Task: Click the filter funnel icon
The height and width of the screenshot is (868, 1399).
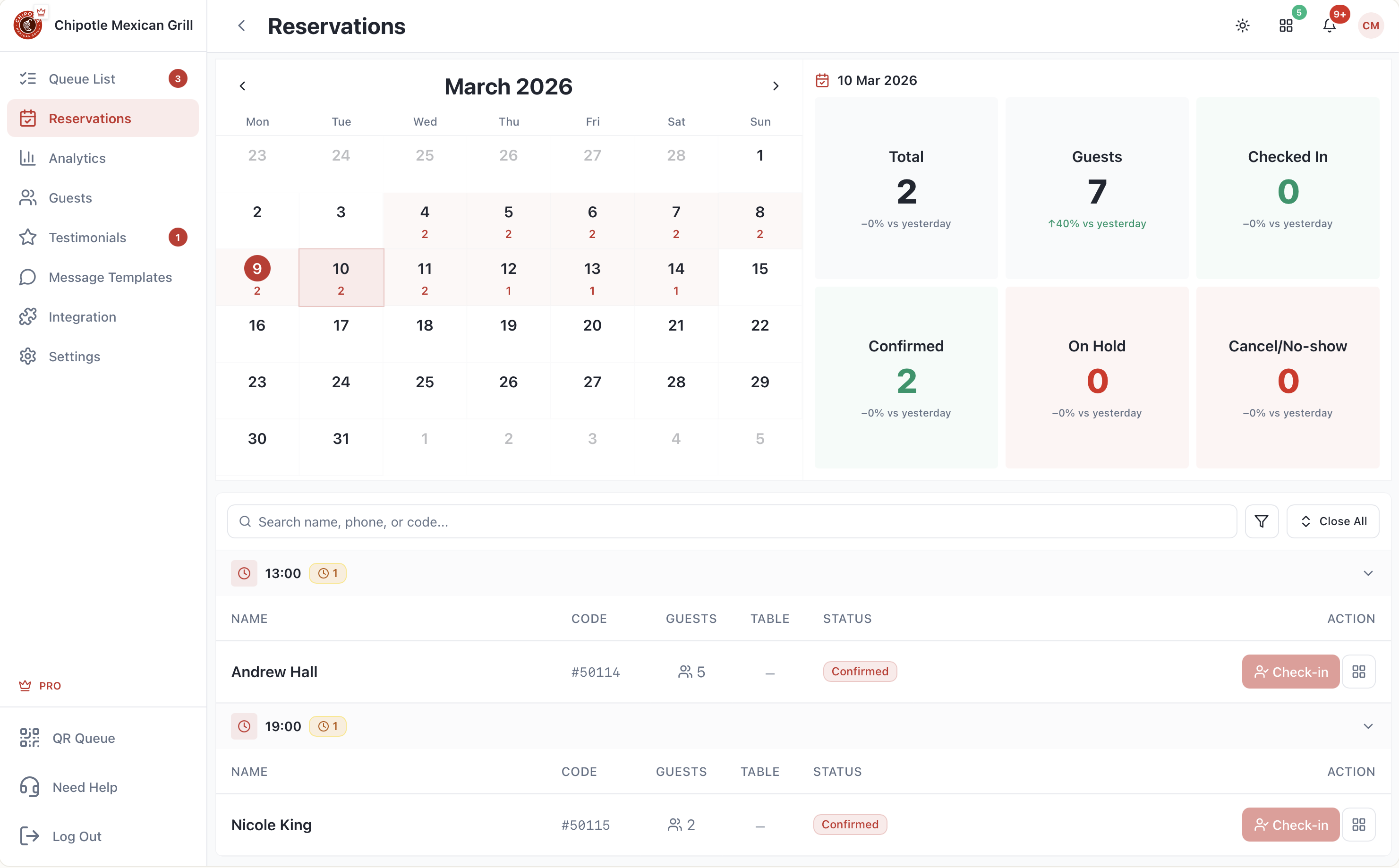Action: (x=1261, y=521)
